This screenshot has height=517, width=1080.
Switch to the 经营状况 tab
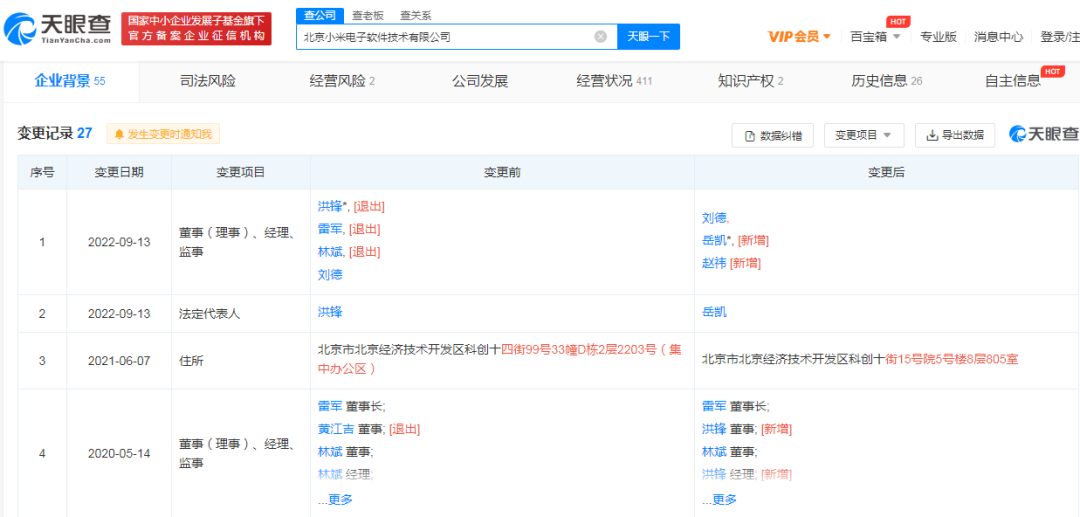click(614, 81)
